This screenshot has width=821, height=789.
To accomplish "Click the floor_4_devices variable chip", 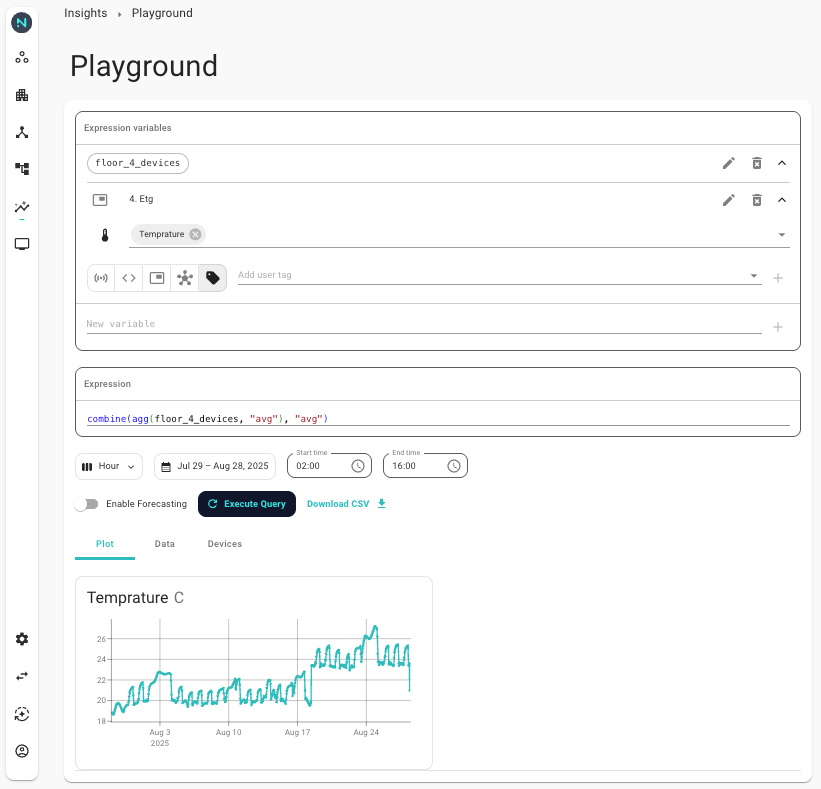I will click(x=138, y=163).
